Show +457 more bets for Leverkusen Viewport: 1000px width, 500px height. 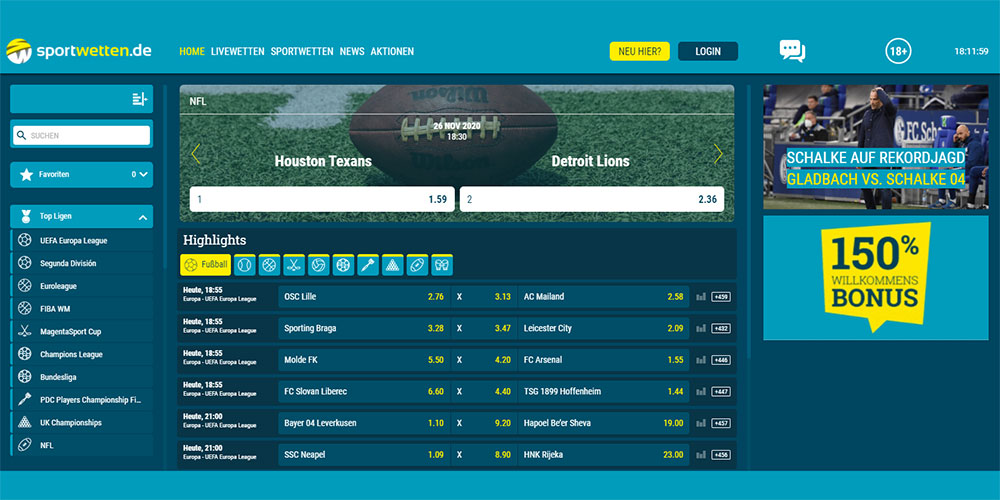[721, 423]
